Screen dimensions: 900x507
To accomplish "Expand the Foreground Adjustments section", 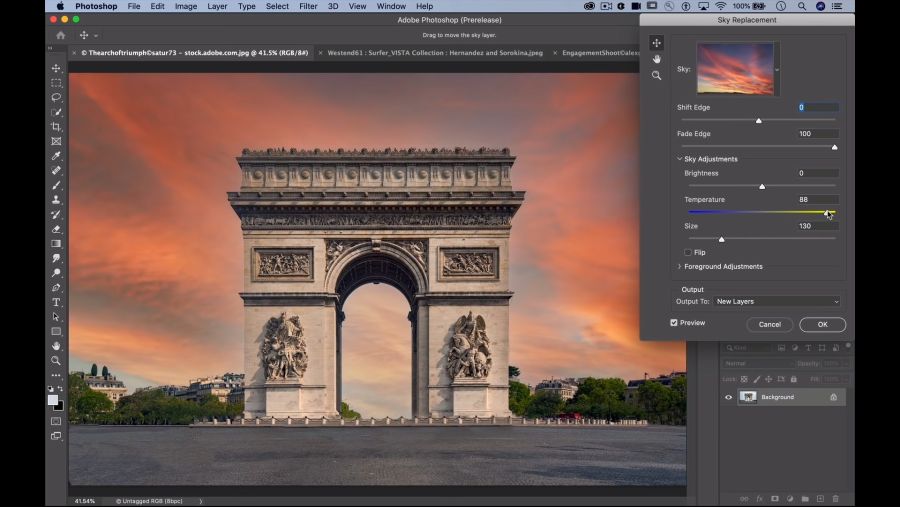I will tap(680, 266).
